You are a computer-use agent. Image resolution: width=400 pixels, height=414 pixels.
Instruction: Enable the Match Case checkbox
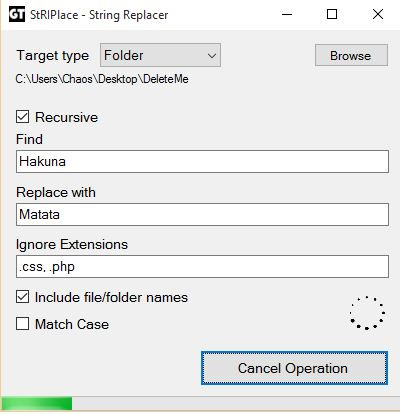[x=22, y=324]
